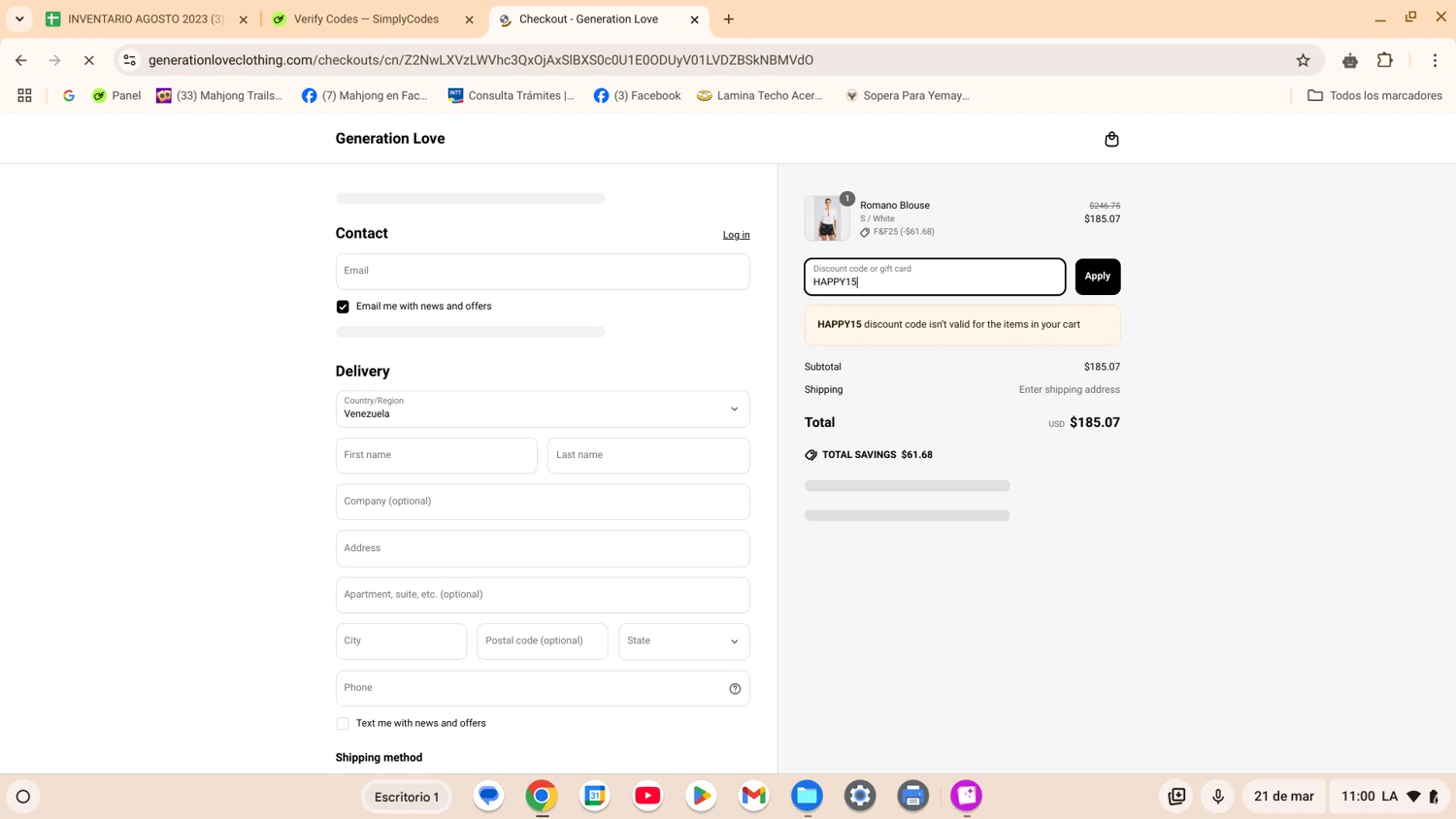Open the Chrome extensions puzzle icon
Image resolution: width=1456 pixels, height=819 pixels.
(1385, 60)
